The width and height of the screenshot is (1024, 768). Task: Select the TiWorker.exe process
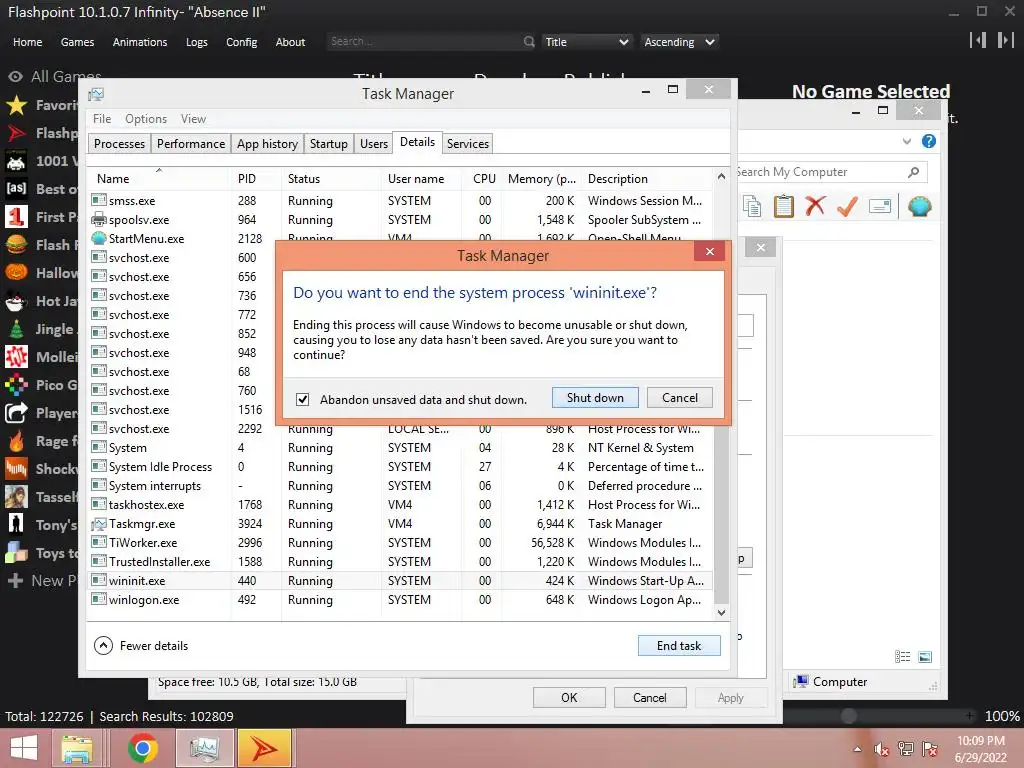[x=400, y=543]
